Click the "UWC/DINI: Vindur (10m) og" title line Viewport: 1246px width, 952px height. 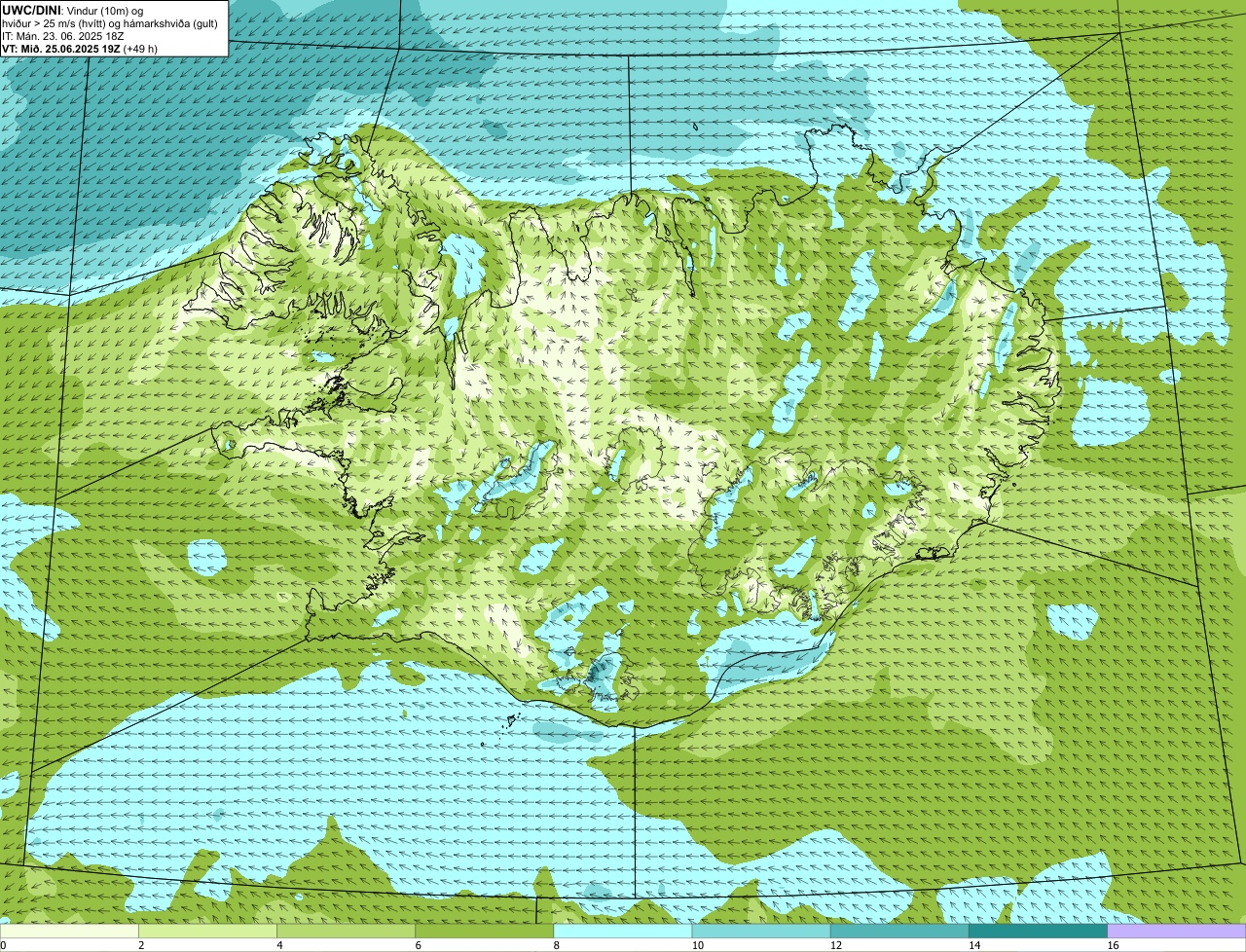[x=73, y=10]
